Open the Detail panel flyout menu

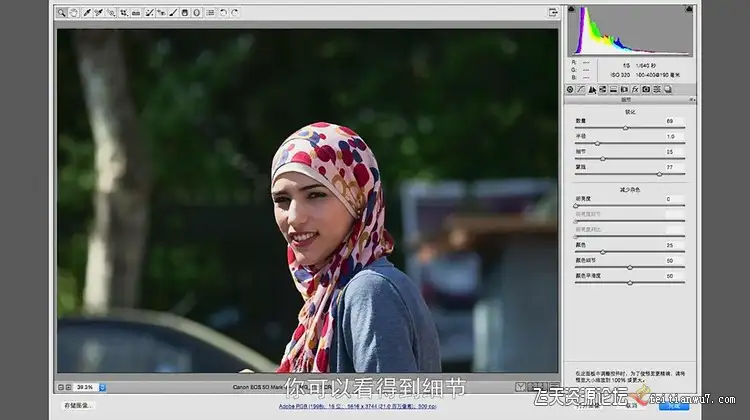tap(692, 99)
